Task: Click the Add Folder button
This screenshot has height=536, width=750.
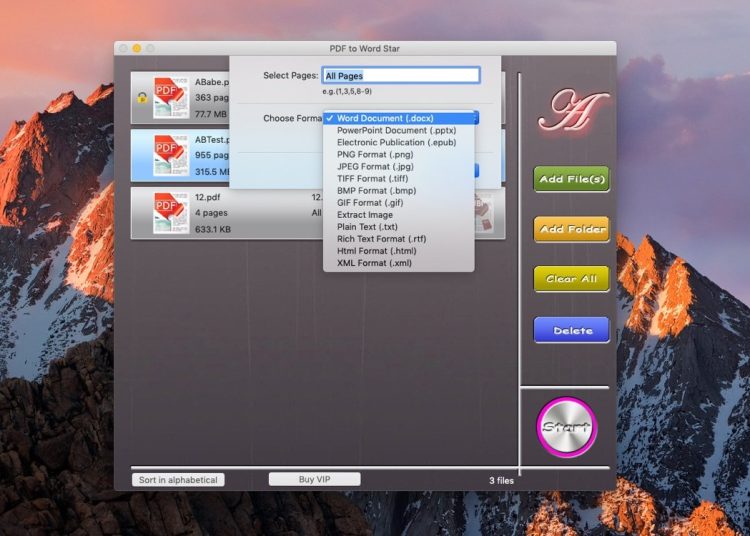Action: [571, 229]
